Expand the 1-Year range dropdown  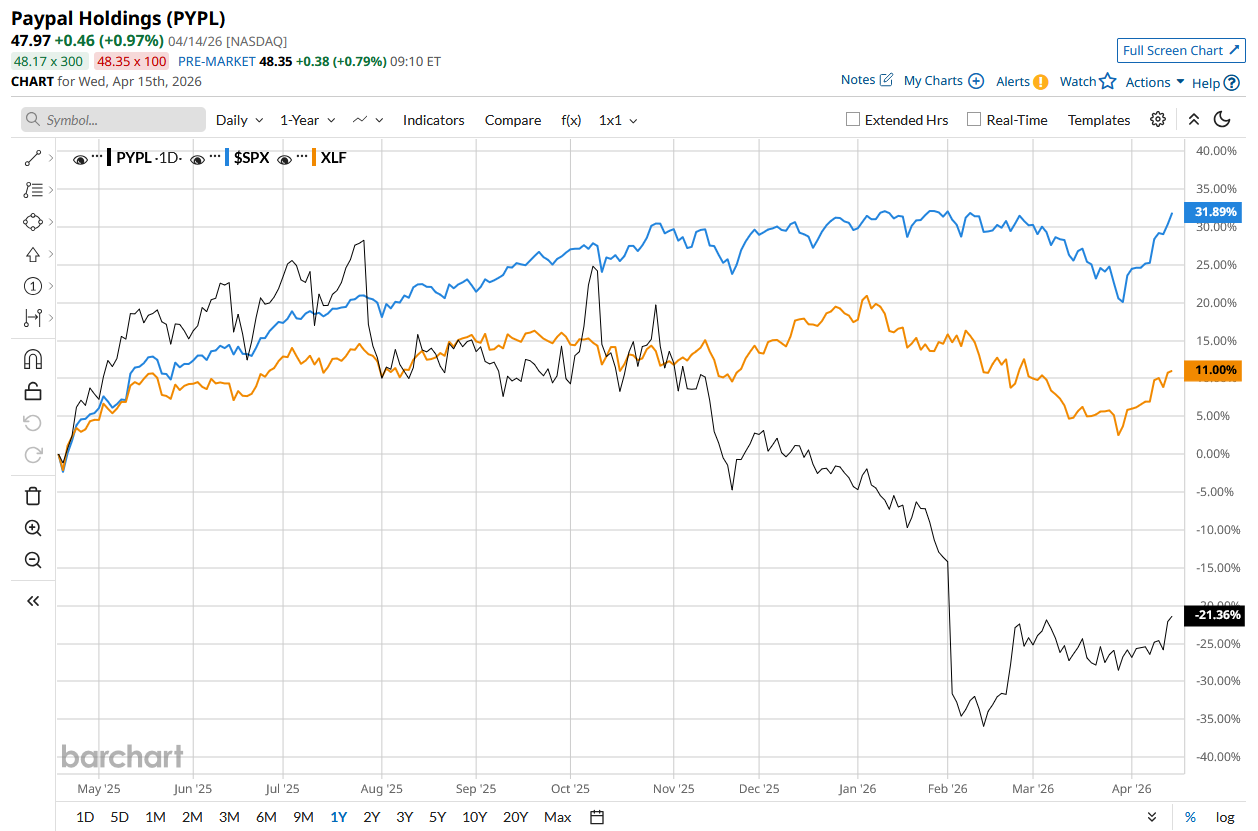click(x=307, y=120)
